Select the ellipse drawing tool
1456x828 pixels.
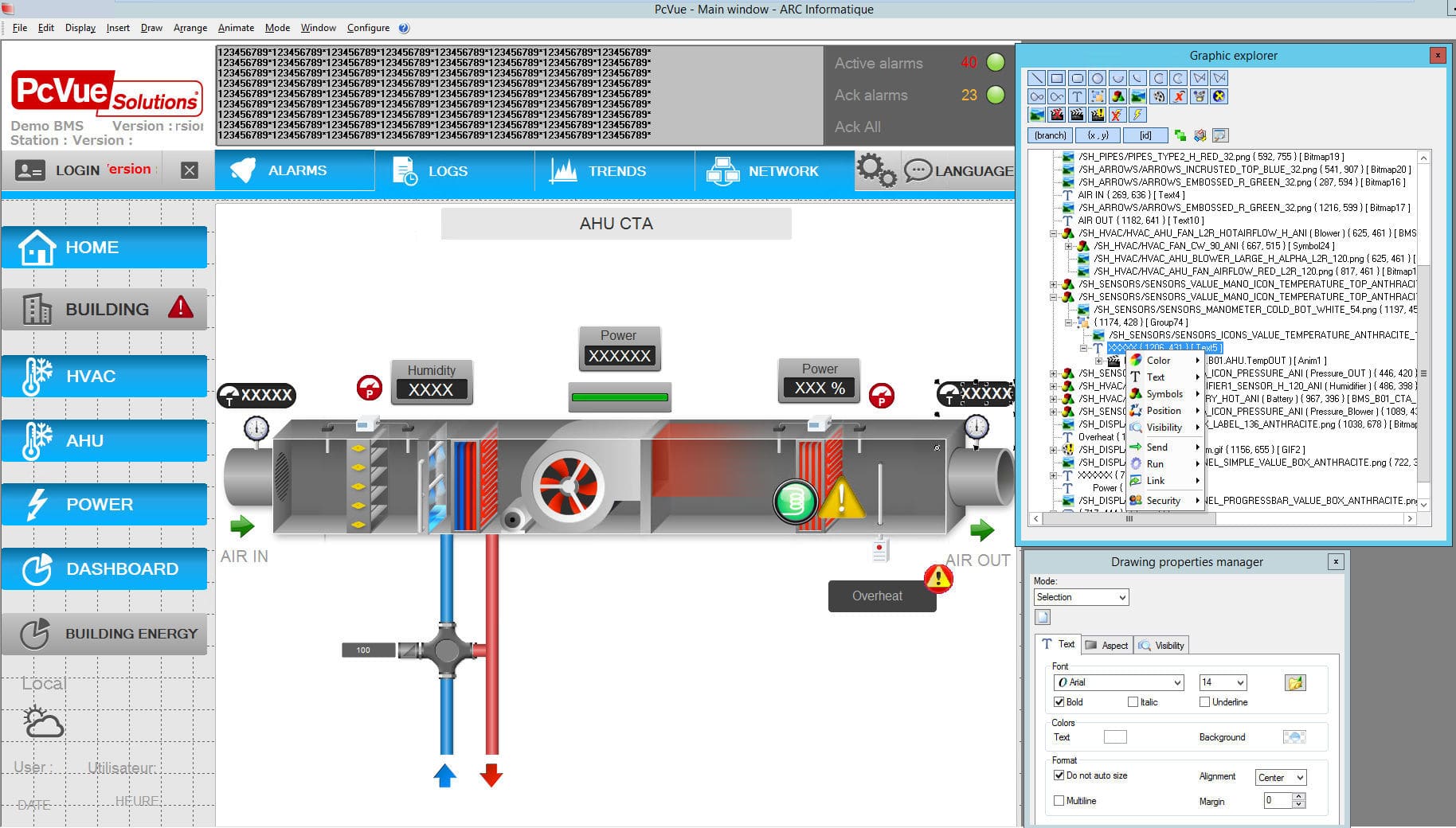click(1097, 77)
